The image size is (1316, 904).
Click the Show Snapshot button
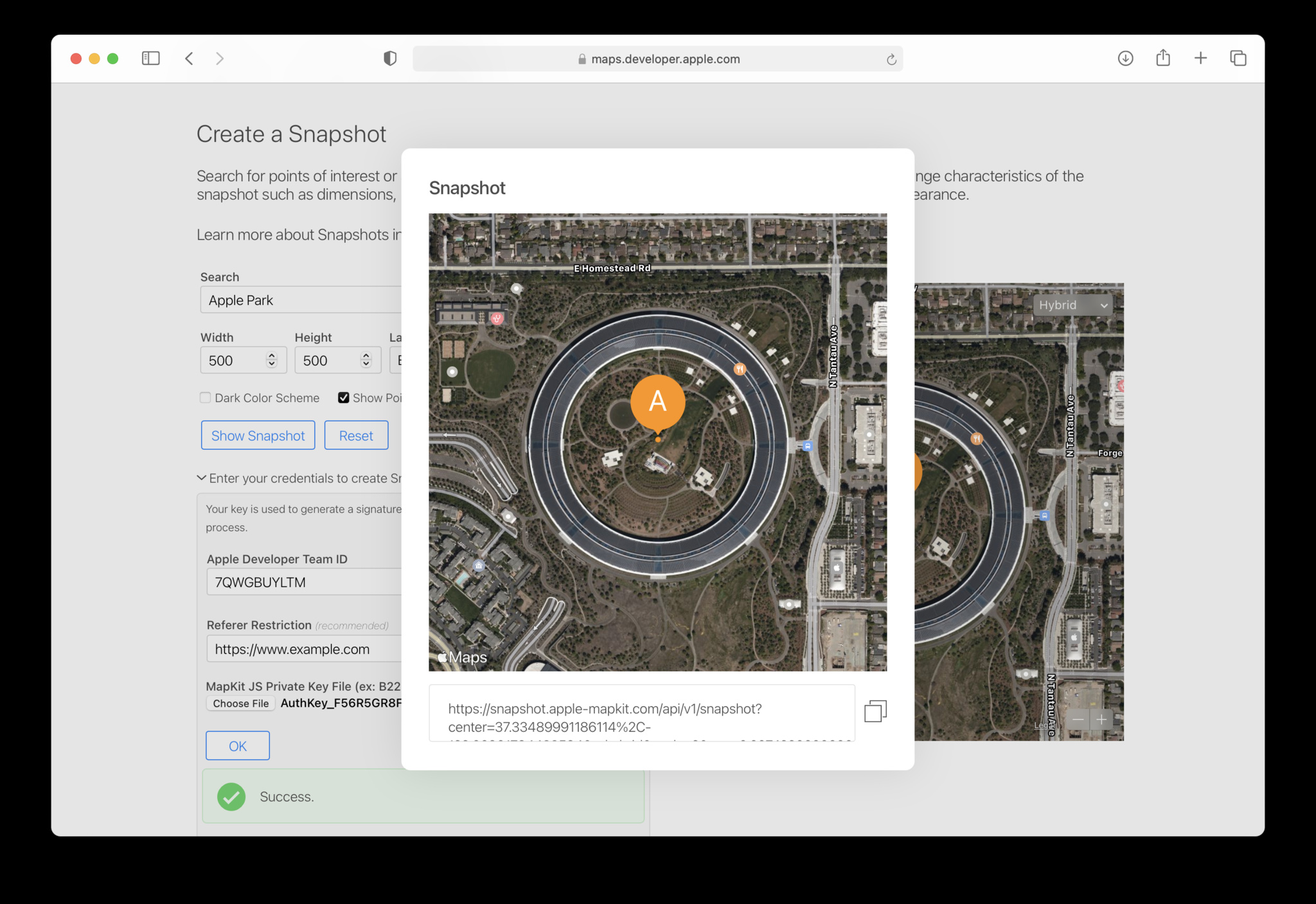pos(258,436)
